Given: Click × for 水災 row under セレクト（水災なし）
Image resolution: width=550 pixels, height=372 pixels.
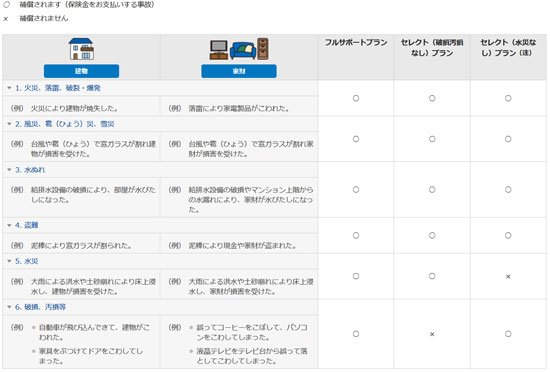Looking at the screenshot, I should coord(508,277).
